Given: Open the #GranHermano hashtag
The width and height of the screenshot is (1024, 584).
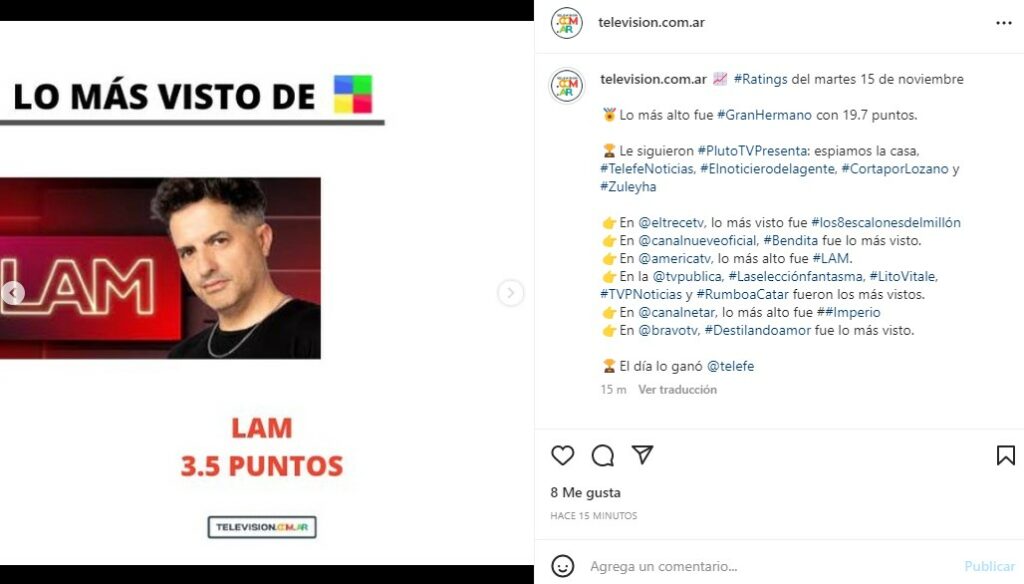Looking at the screenshot, I should [x=764, y=115].
